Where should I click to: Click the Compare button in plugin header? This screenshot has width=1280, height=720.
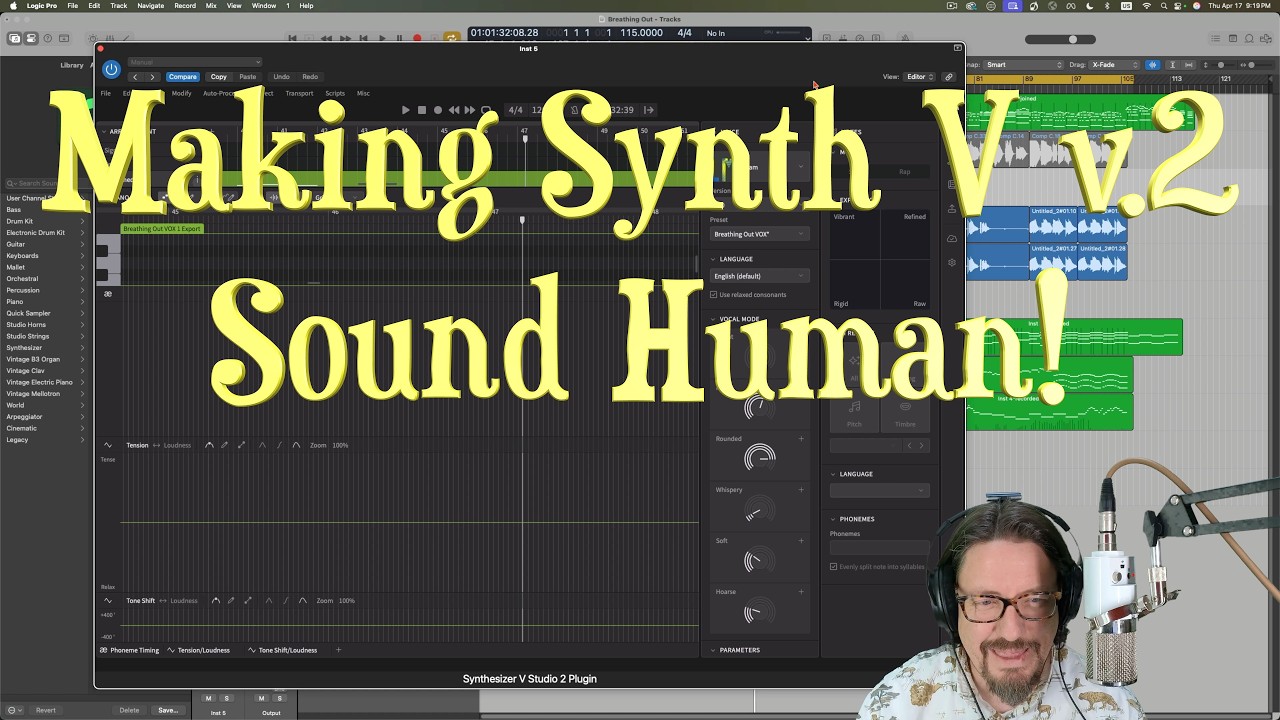(182, 77)
